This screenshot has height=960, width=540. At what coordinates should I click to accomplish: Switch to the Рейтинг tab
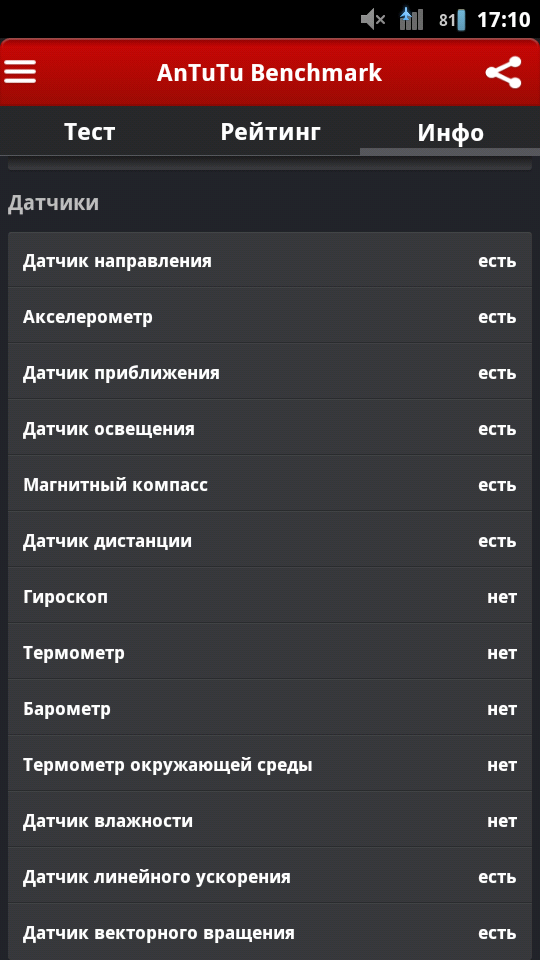[x=270, y=132]
